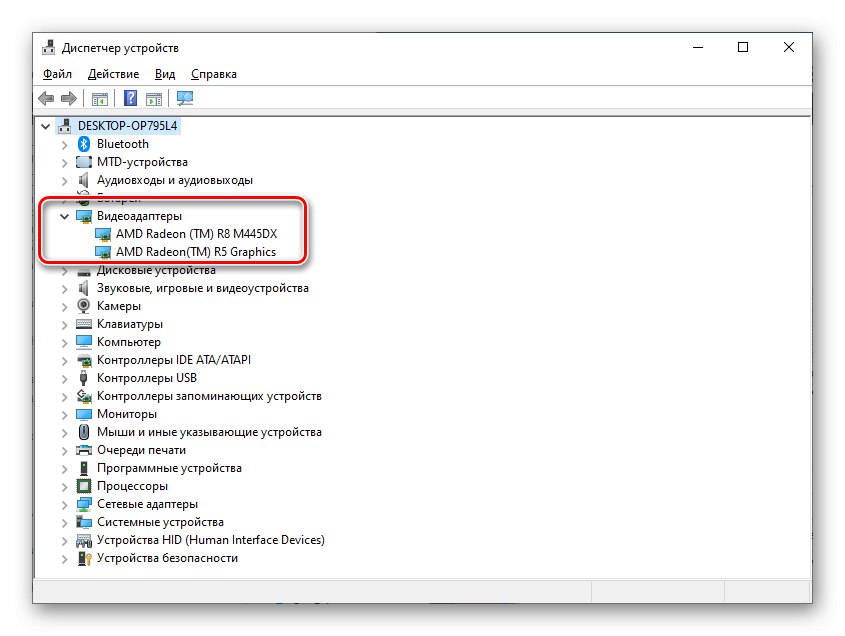Open the Файл menu

[57, 74]
